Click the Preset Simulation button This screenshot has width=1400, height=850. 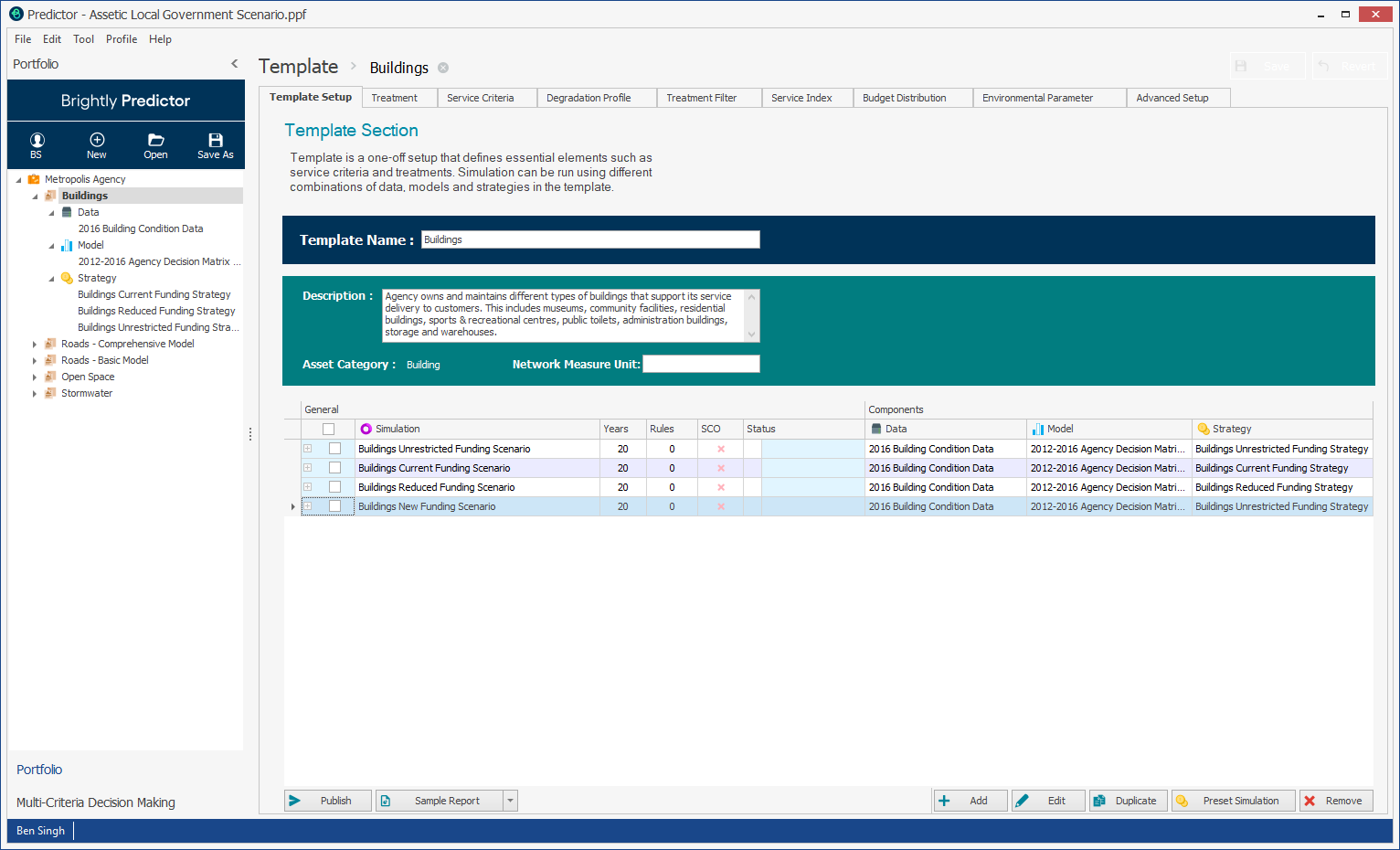pos(1233,801)
